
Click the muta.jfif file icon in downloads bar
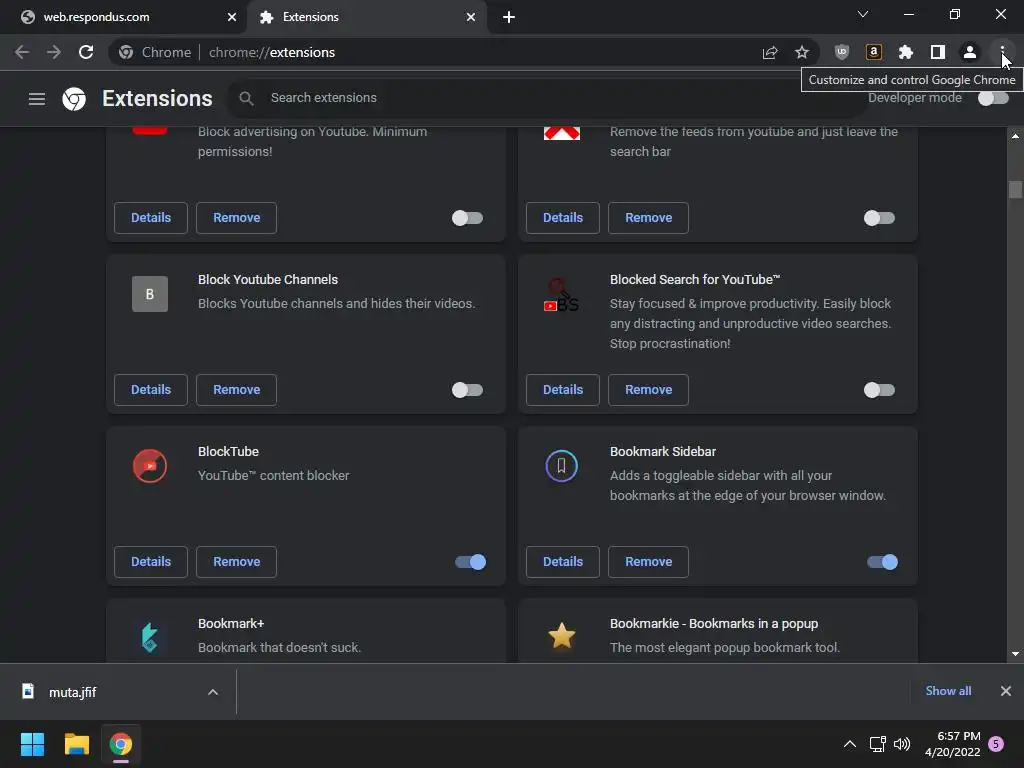[x=28, y=692]
